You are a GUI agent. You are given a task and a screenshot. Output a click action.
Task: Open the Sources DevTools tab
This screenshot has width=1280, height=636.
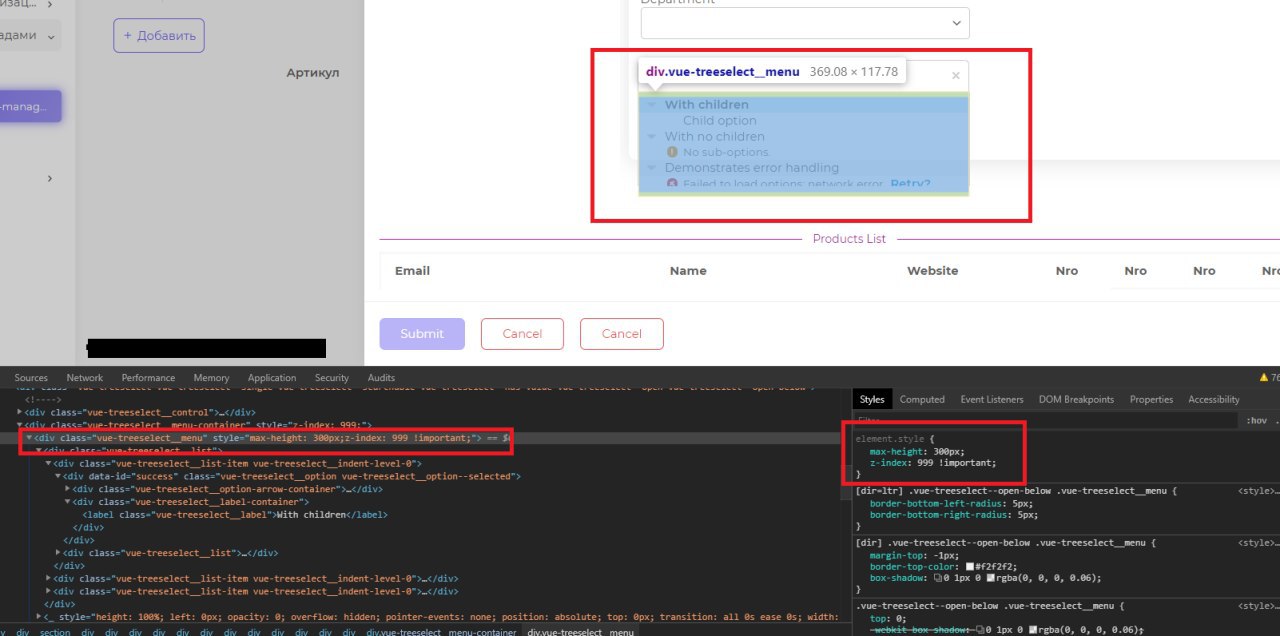point(31,378)
